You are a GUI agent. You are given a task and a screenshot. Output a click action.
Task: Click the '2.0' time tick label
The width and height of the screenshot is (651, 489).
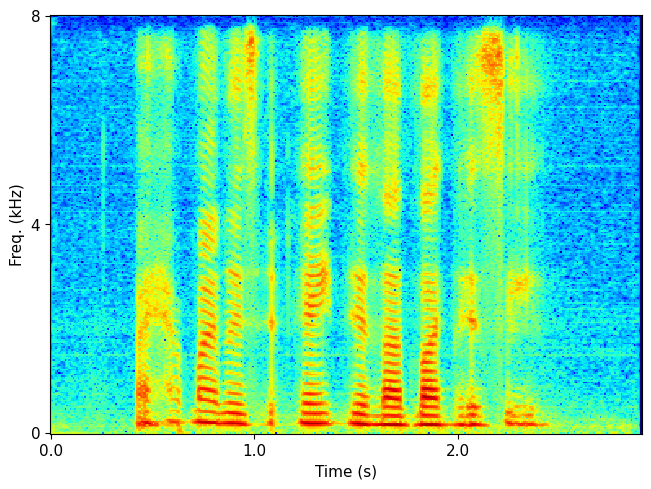[458, 450]
